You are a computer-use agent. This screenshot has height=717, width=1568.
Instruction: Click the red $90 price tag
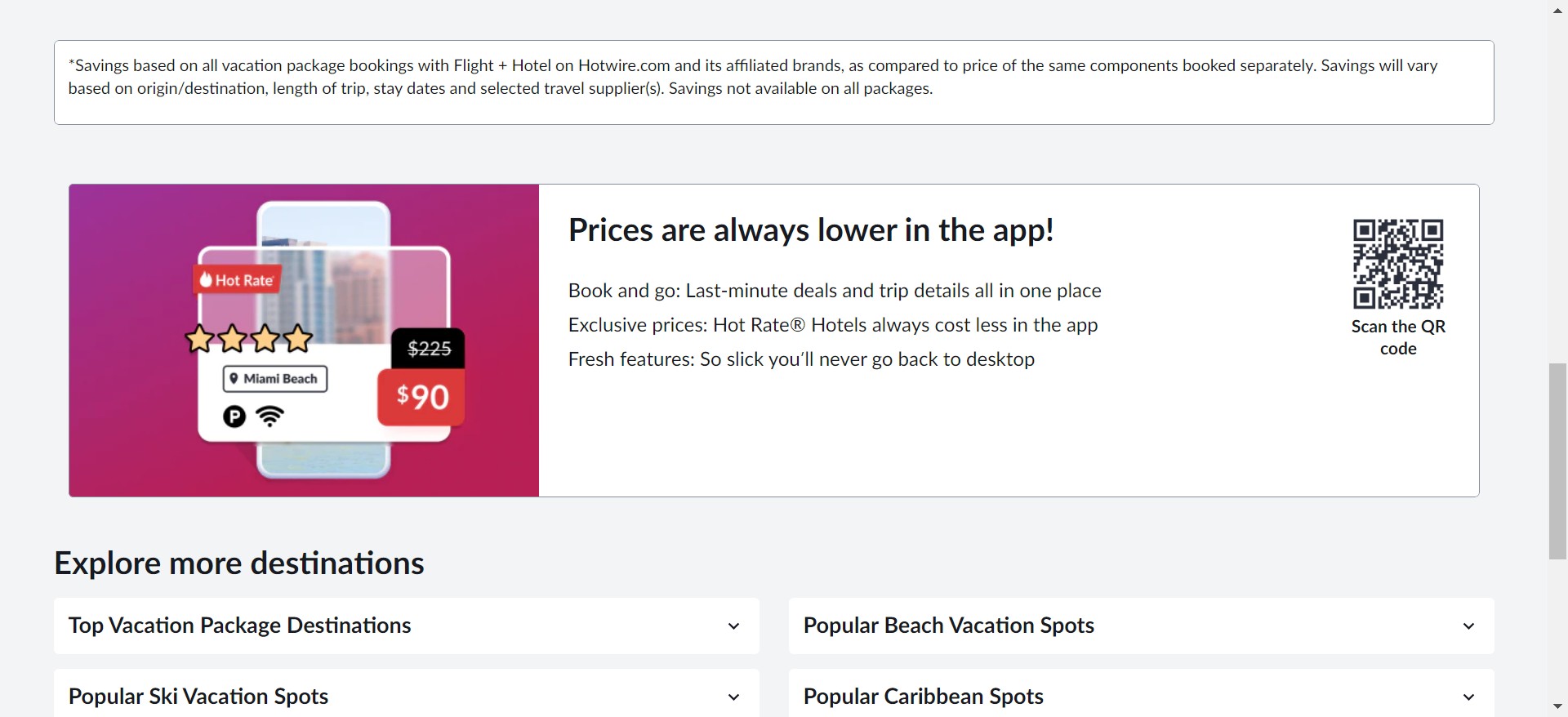coord(421,397)
